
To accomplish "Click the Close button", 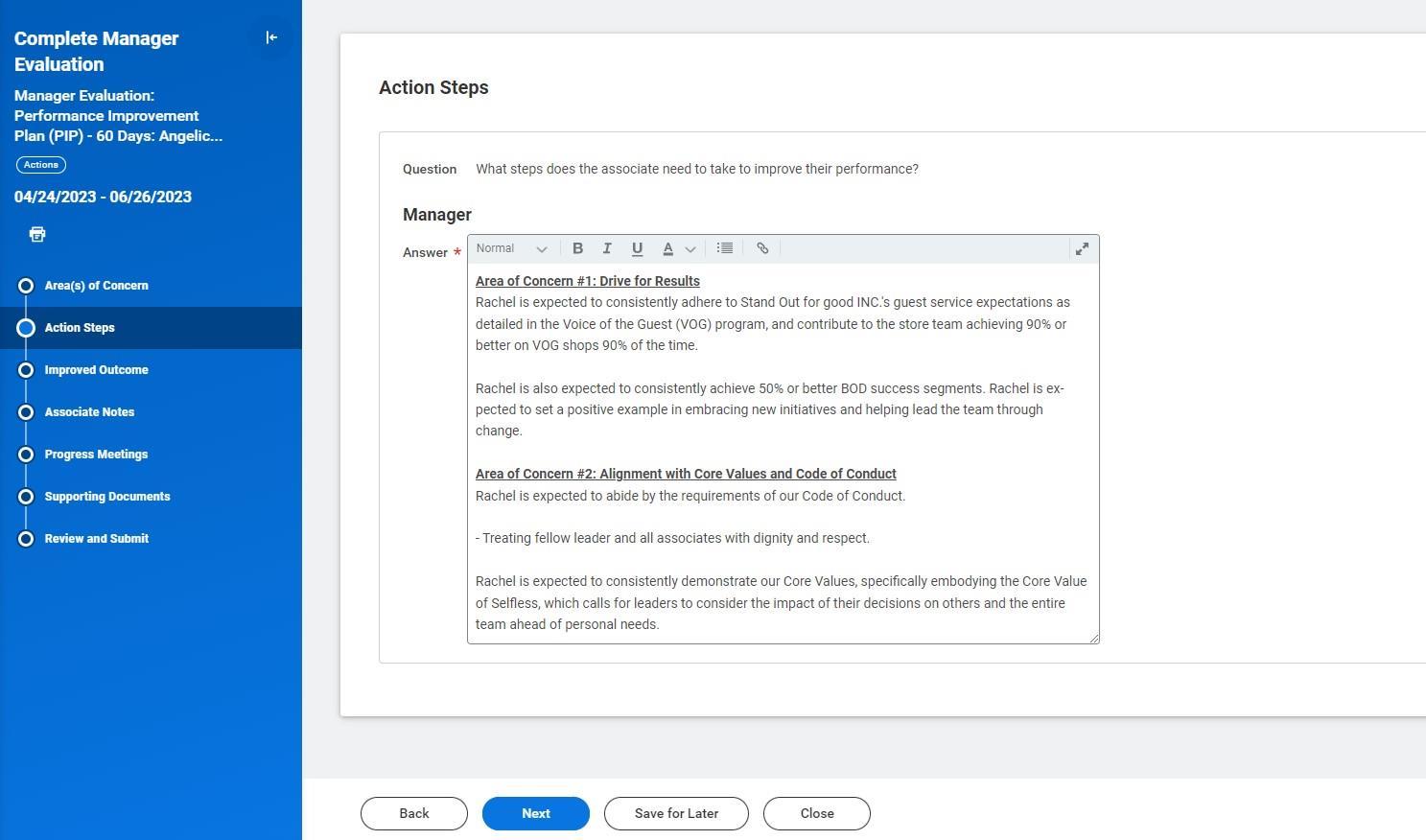I will pos(817,813).
